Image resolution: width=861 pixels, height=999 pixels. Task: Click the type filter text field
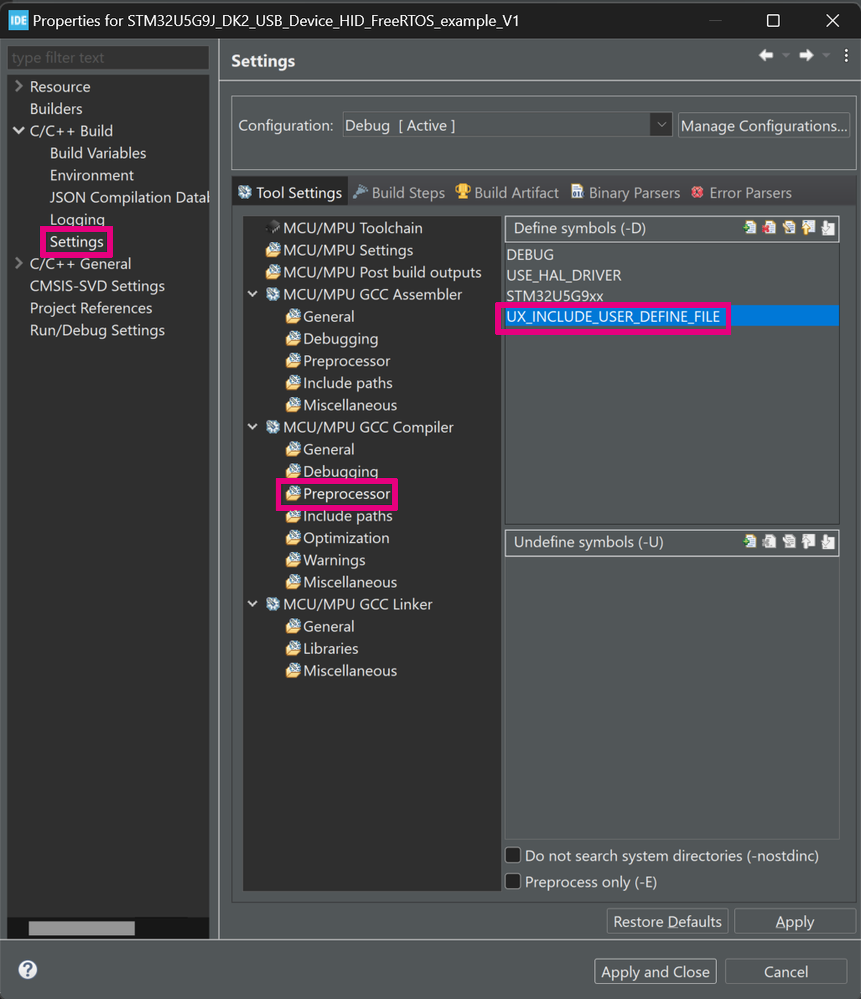pyautogui.click(x=108, y=57)
